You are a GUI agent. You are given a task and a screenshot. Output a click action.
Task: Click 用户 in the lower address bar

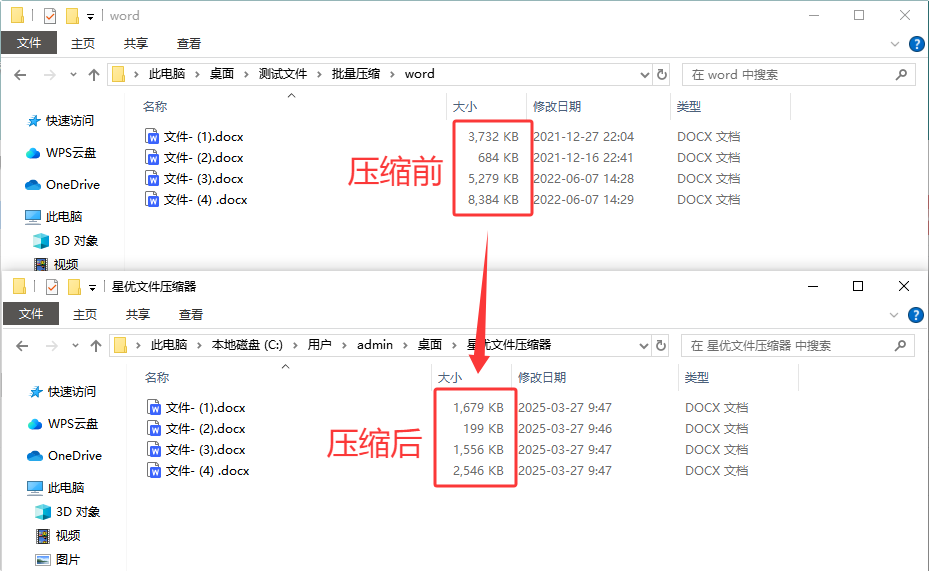click(319, 345)
